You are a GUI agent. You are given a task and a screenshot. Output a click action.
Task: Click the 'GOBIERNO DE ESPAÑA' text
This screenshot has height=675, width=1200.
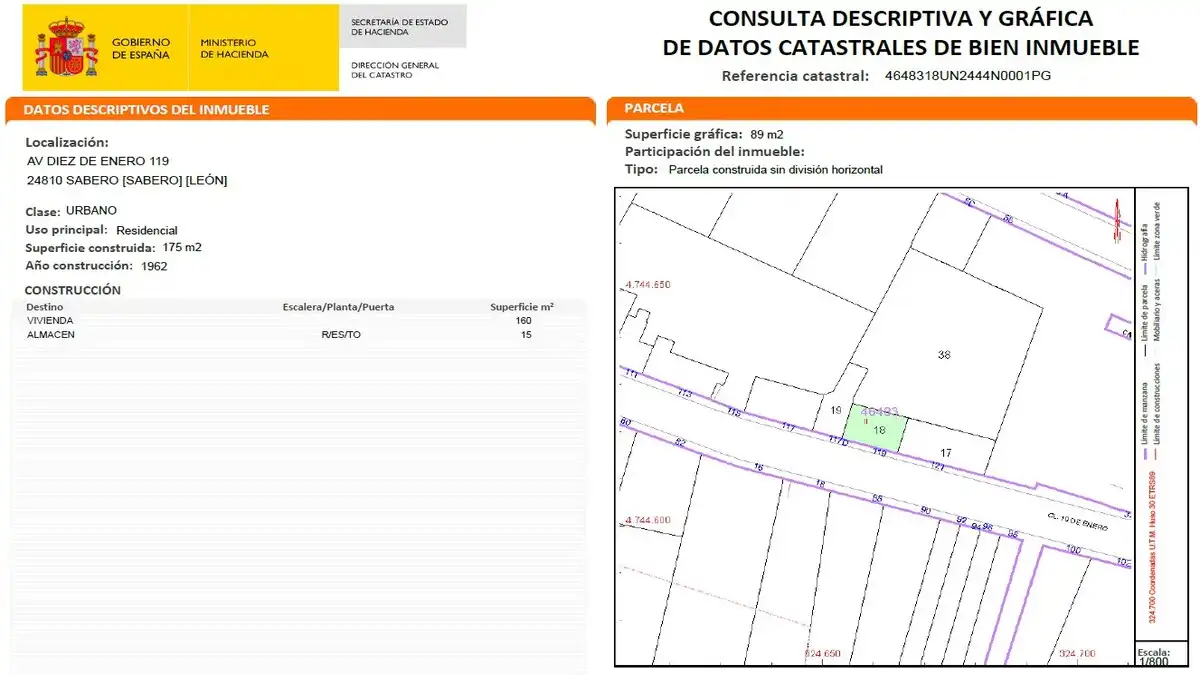tap(141, 48)
